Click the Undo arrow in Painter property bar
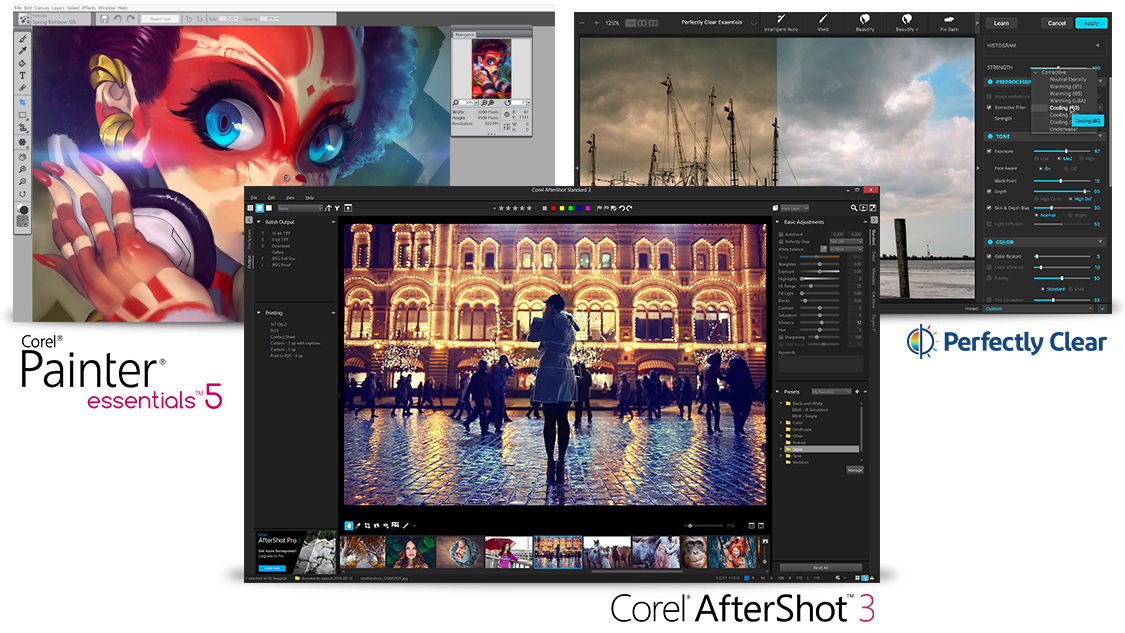Image resolution: width=1125 pixels, height=633 pixels. click(118, 19)
